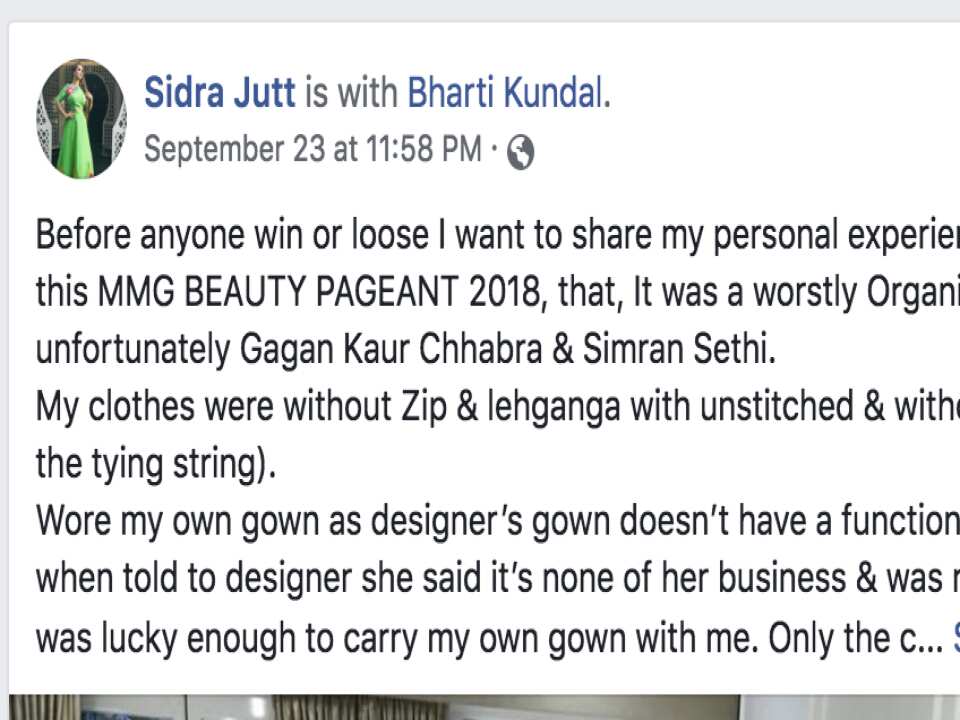Visit Bharti Kundal's tagged profile

tap(506, 92)
